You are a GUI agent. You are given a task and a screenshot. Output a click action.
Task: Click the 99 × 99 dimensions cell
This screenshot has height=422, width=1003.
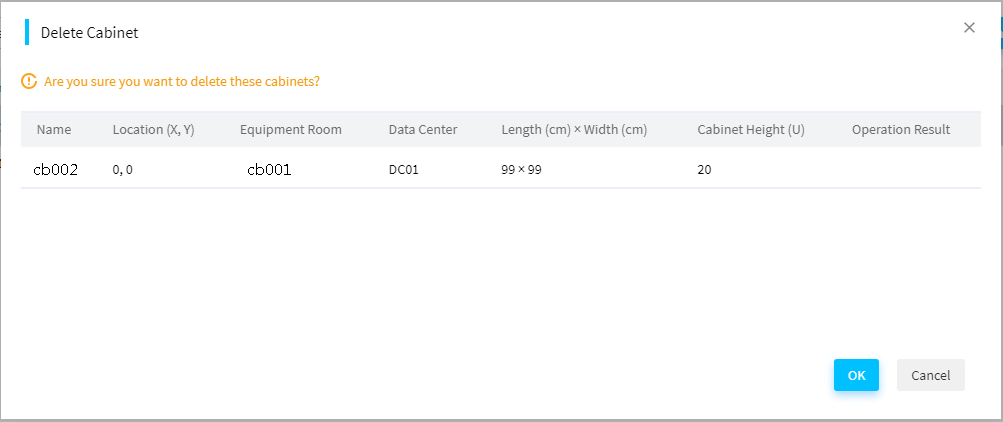[521, 170]
